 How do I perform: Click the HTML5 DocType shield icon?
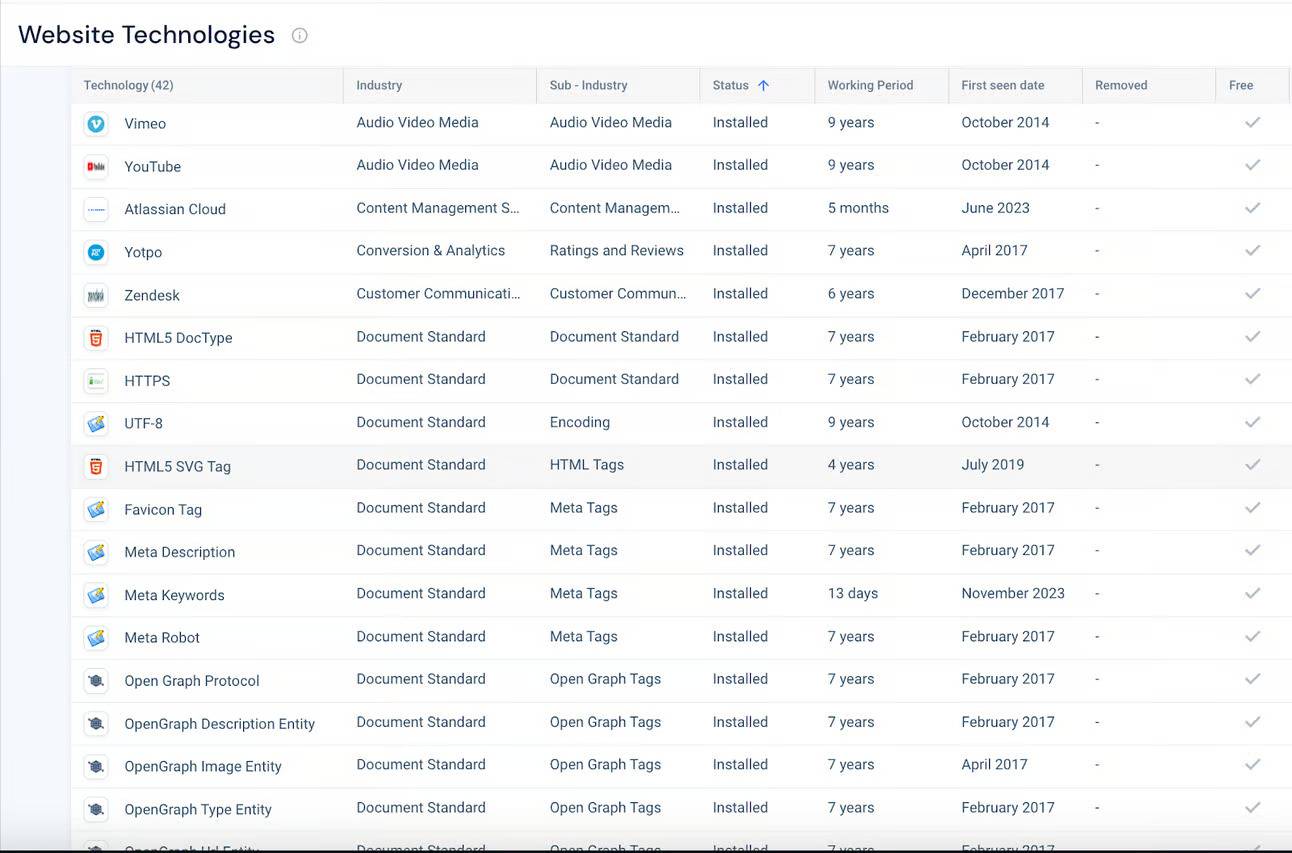click(96, 338)
